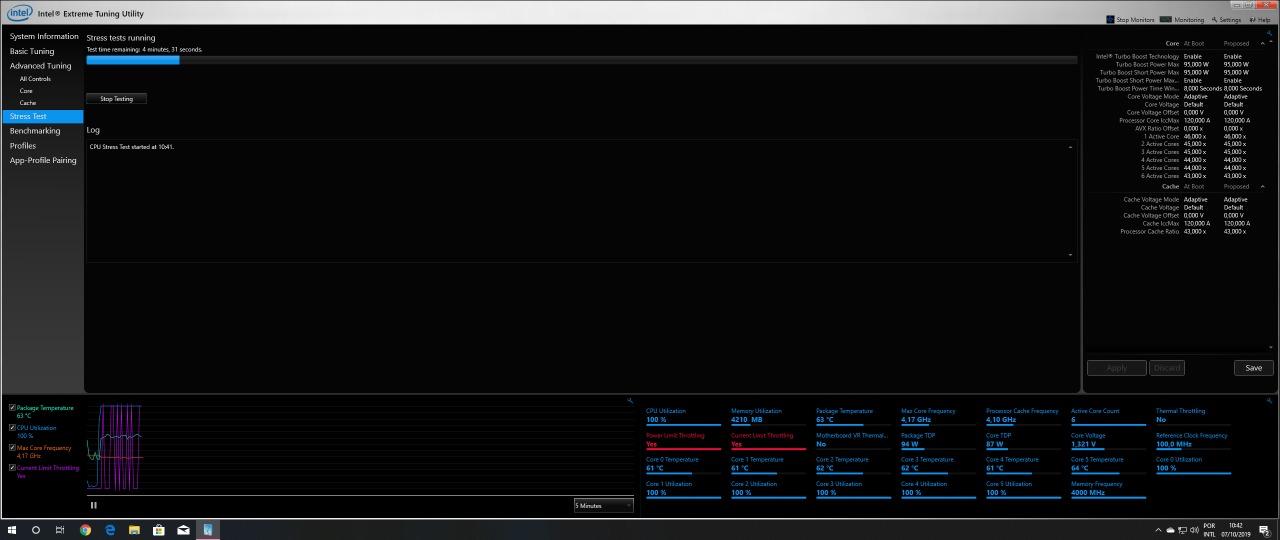Click the log scrollbar down arrow

pyautogui.click(x=1070, y=255)
